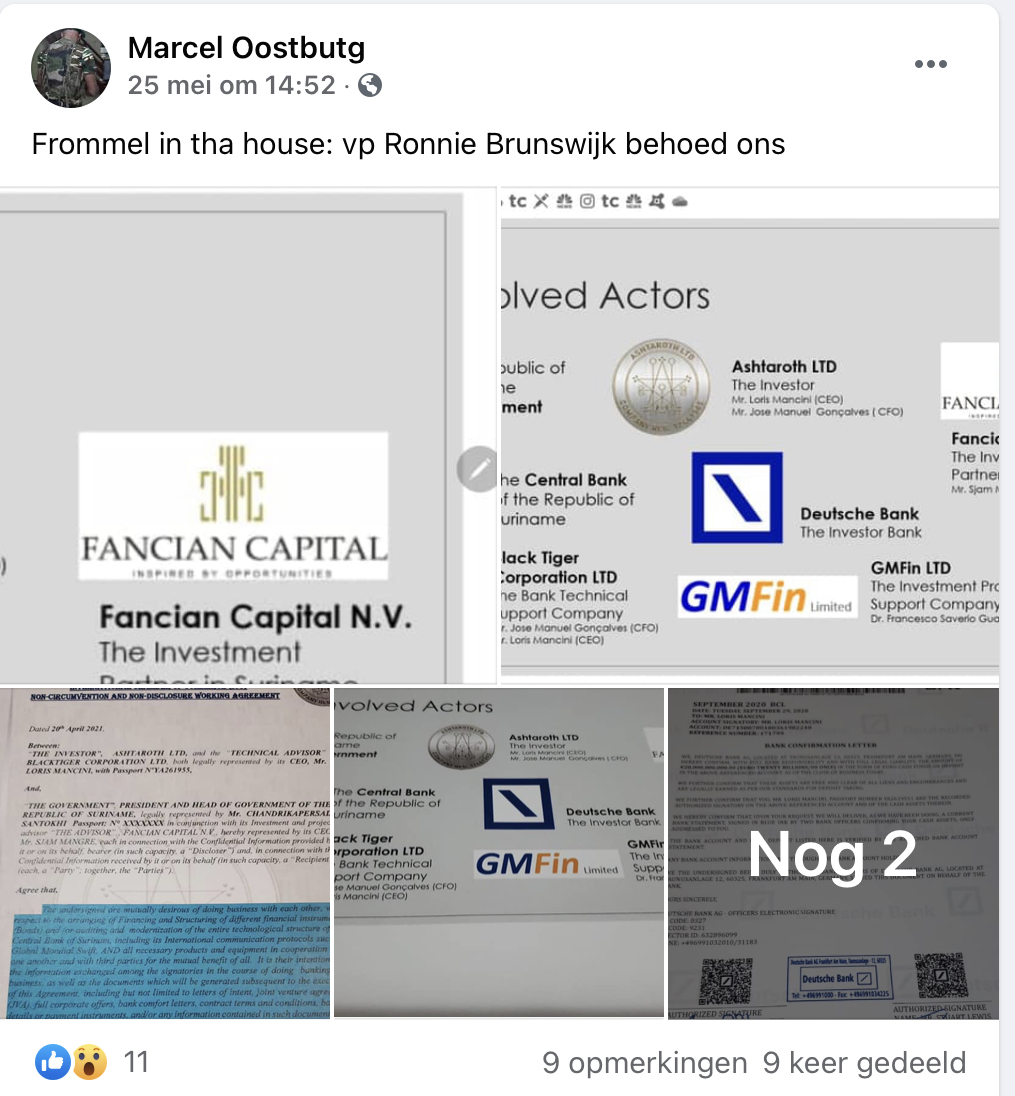The height and width of the screenshot is (1096, 1015).
Task: Click the blue thumbs-up like reaction icon
Action: point(52,1062)
